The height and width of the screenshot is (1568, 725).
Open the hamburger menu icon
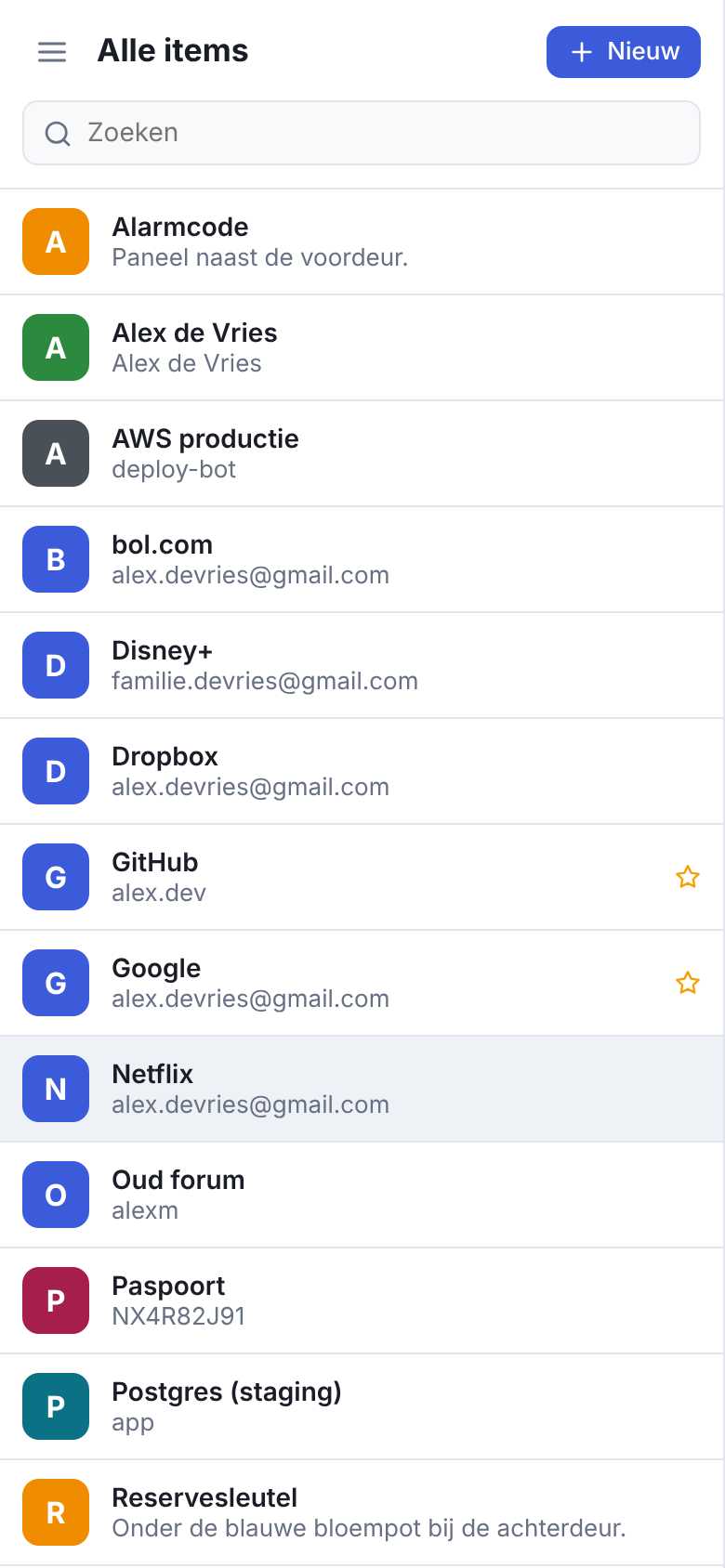coord(52,52)
